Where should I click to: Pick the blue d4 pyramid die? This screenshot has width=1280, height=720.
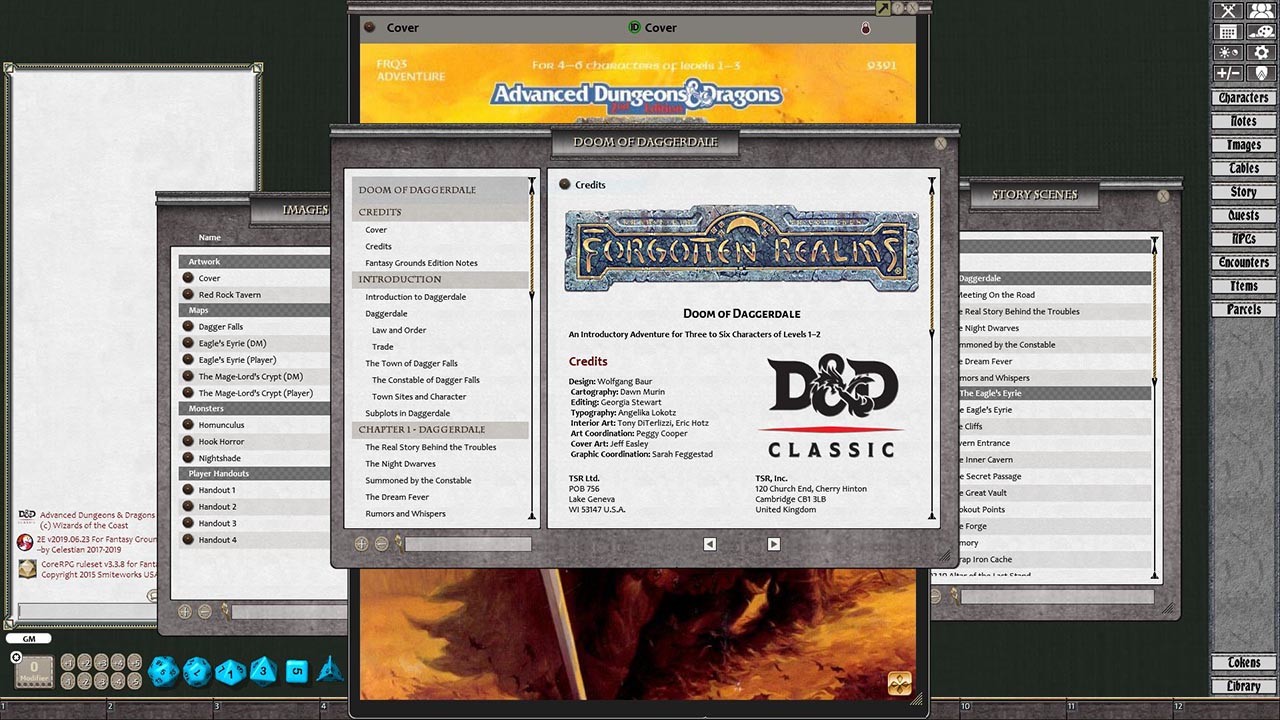click(x=329, y=670)
